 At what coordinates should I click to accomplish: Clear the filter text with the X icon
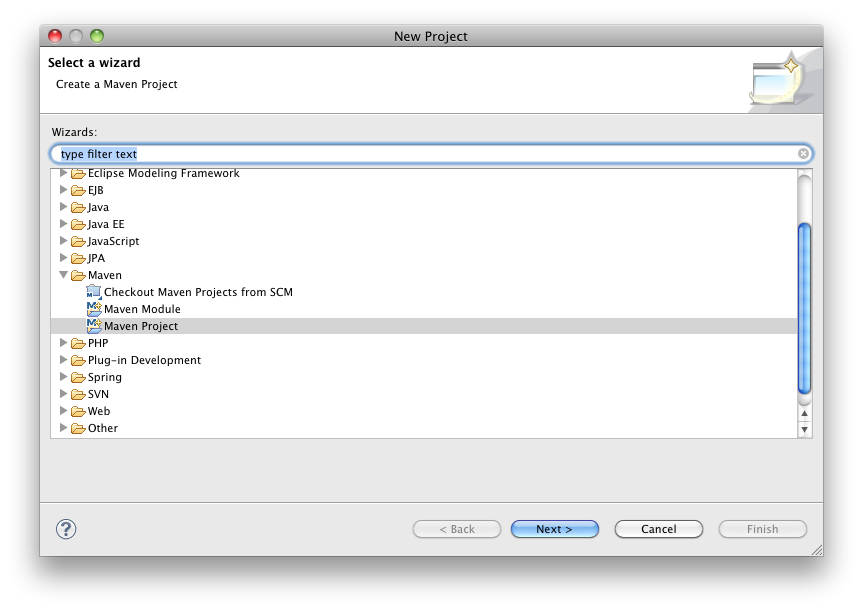(x=803, y=154)
